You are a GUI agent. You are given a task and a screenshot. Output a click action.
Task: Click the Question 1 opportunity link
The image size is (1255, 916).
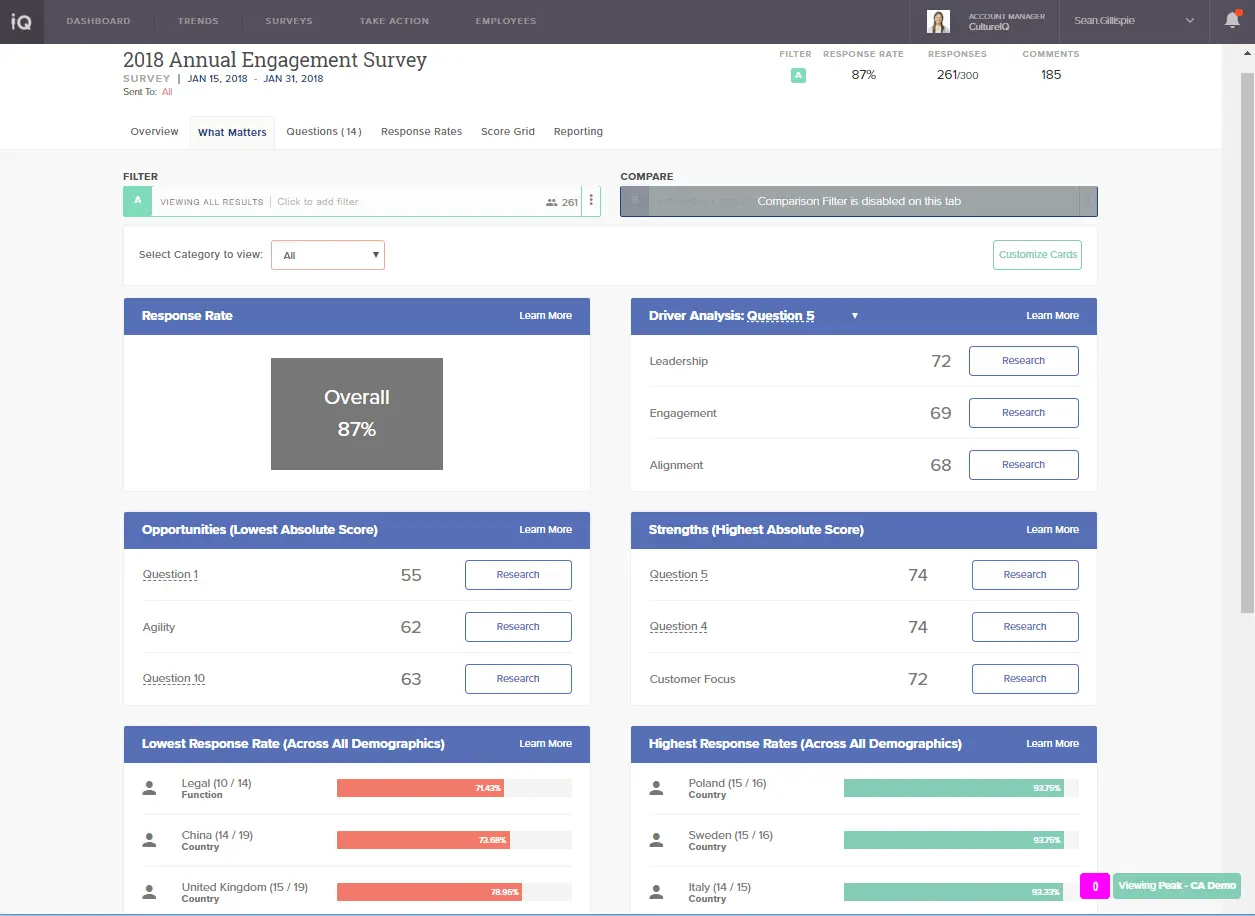[170, 575]
